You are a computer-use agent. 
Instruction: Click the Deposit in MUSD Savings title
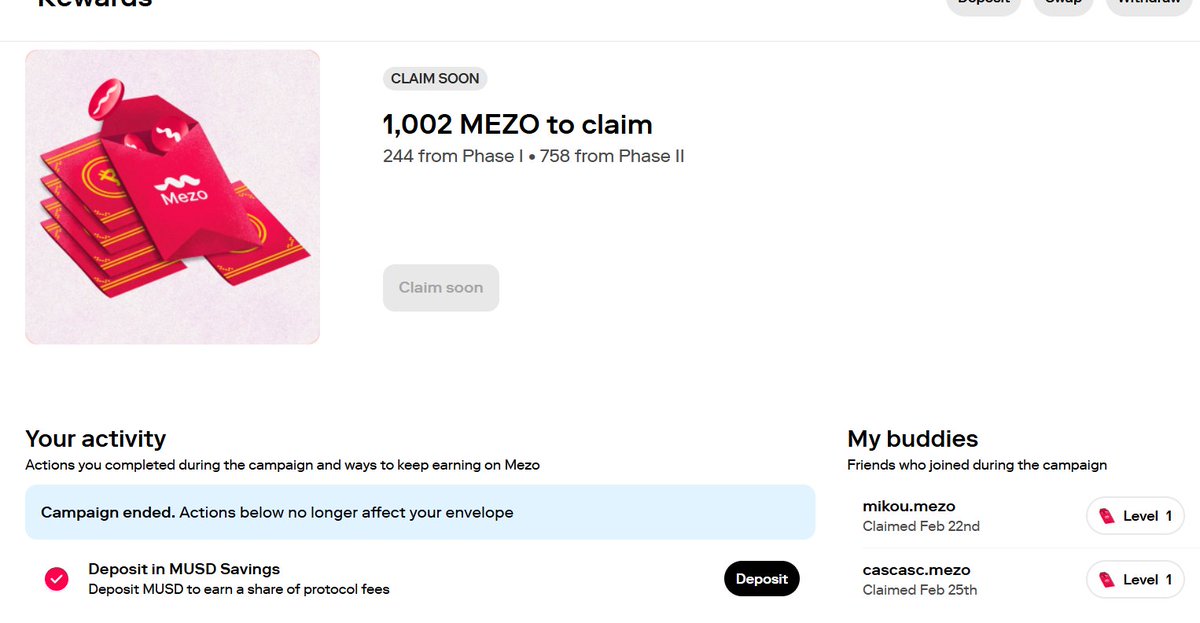(184, 569)
